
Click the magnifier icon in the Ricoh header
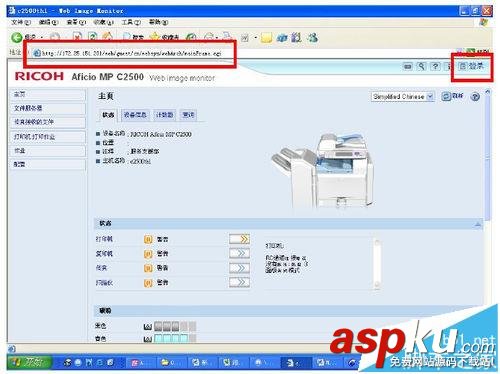[x=421, y=66]
